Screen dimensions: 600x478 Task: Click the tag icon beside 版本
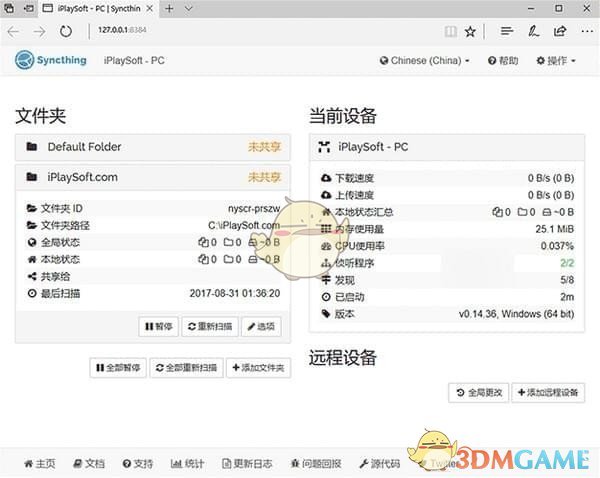(326, 314)
